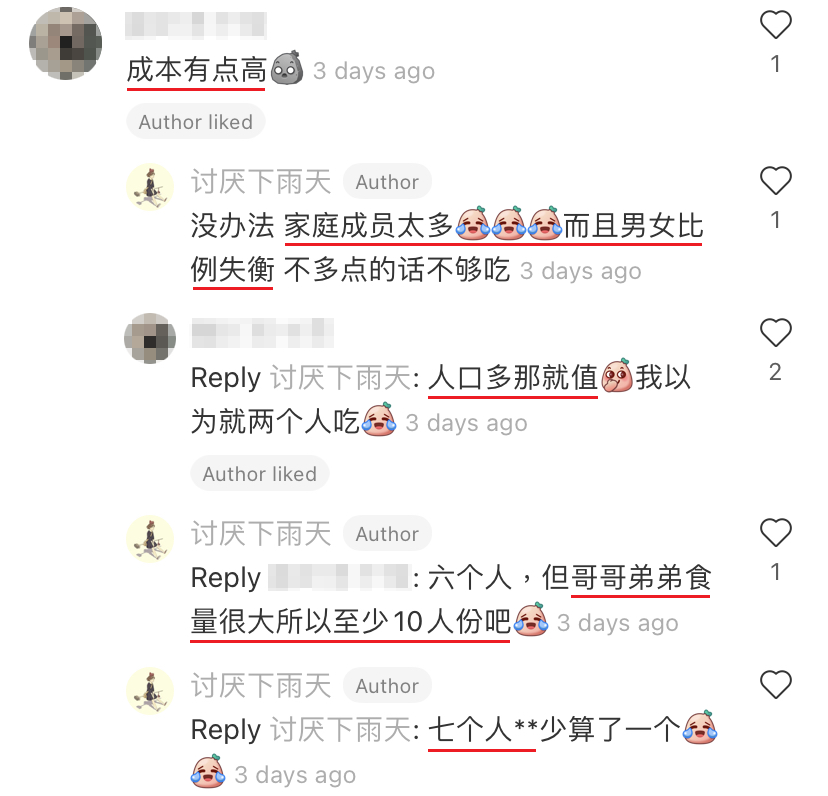Like the 七个人 少算了一个 reply

tap(775, 685)
